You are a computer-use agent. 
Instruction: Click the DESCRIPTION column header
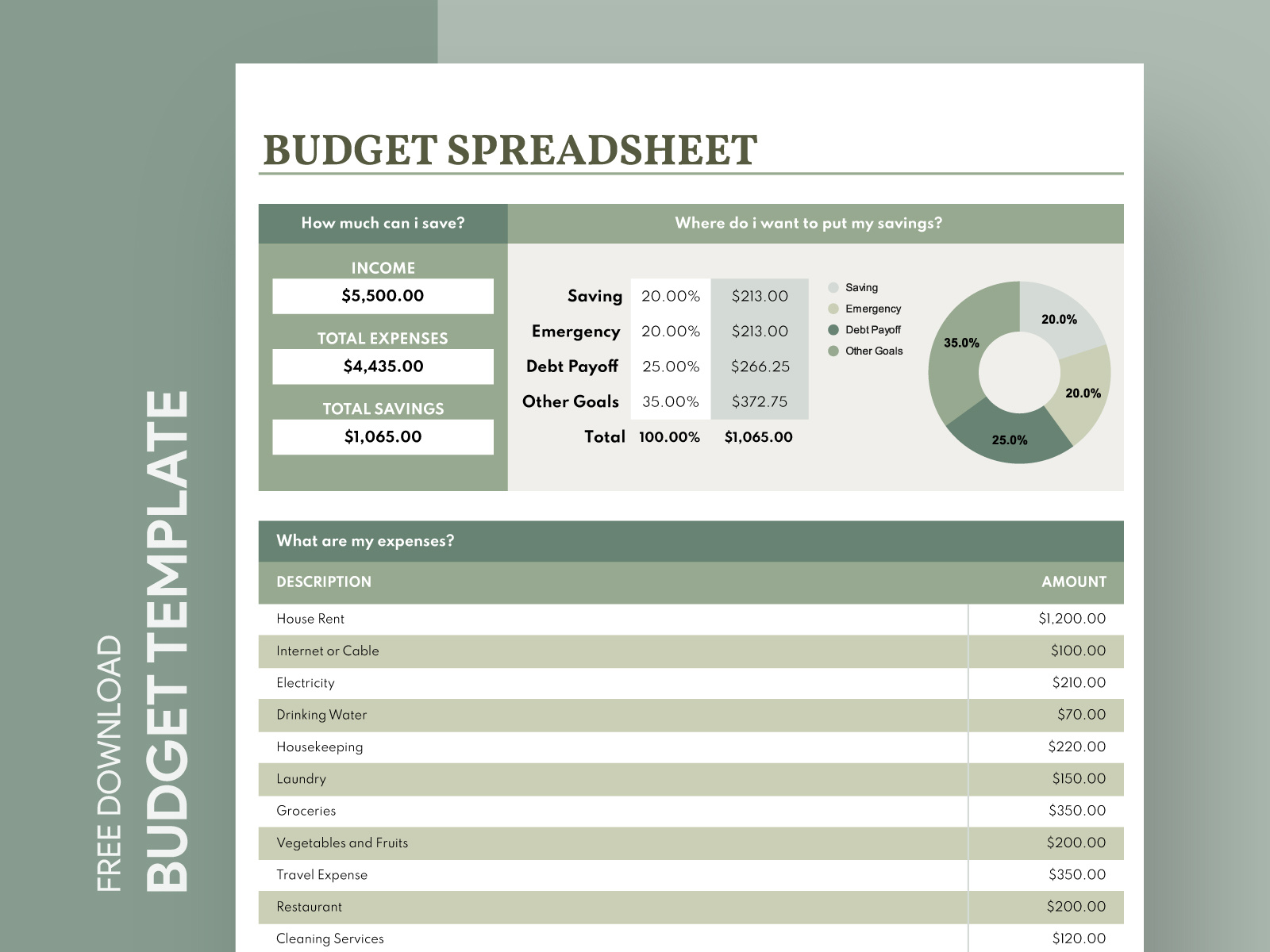pos(324,582)
